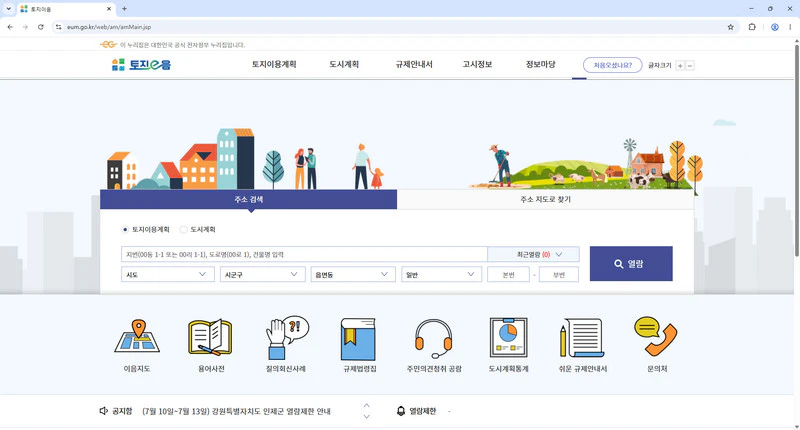Screen dimensions: 800x430
Task: Expand the 시군구 dropdown
Action: pos(262,274)
